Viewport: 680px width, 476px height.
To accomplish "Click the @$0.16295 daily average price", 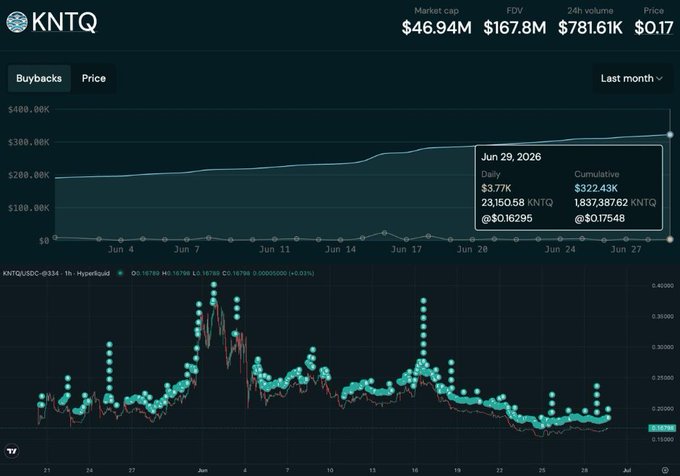I will (507, 218).
